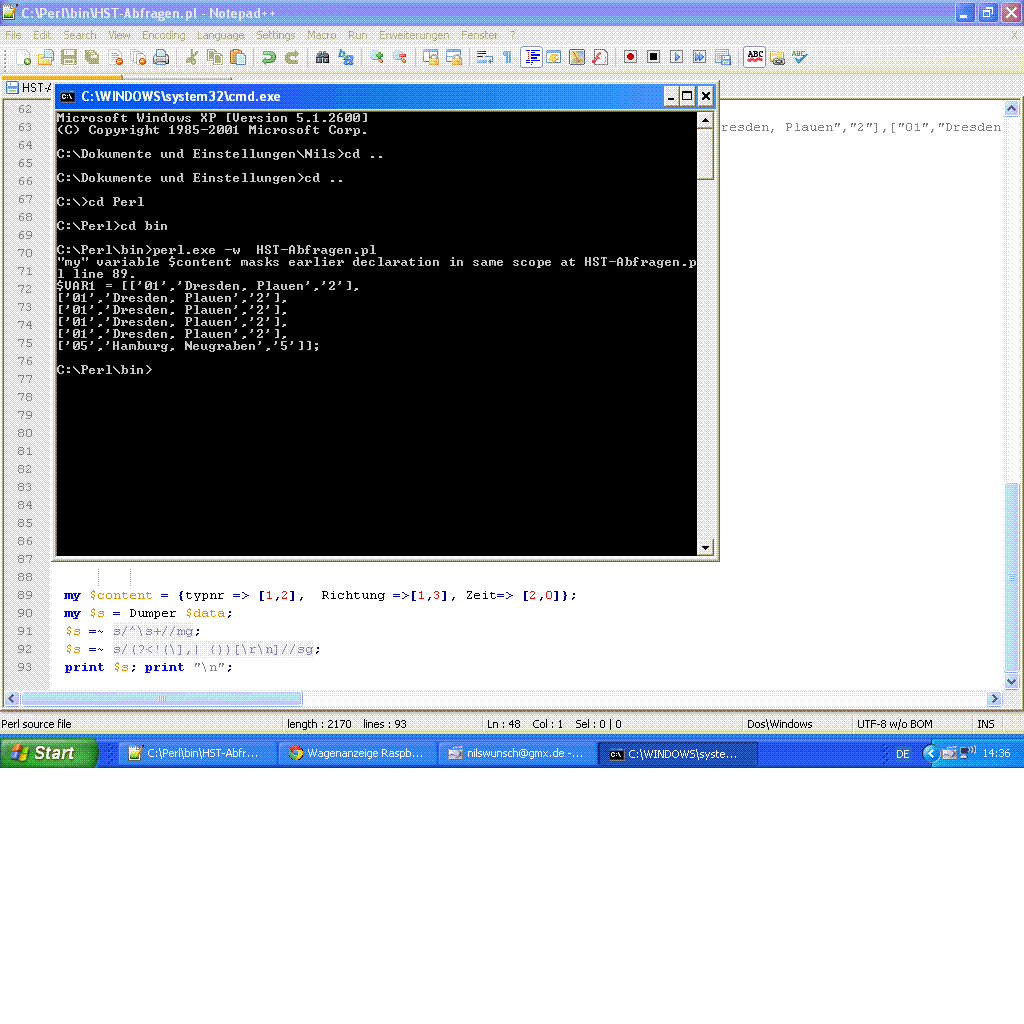Open Find with the binoculars icon

(x=323, y=57)
